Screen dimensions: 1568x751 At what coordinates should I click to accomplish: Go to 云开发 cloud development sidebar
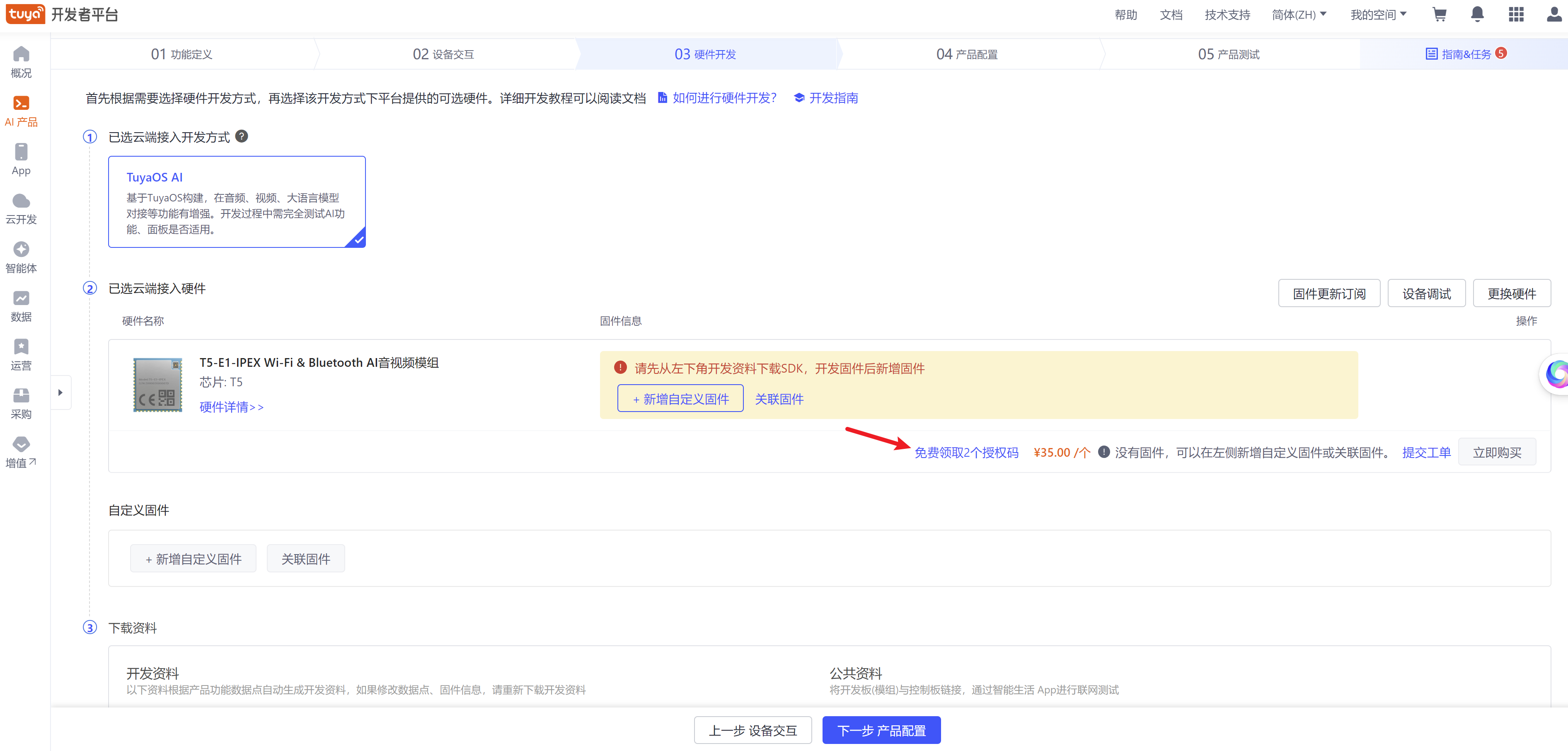pyautogui.click(x=21, y=209)
